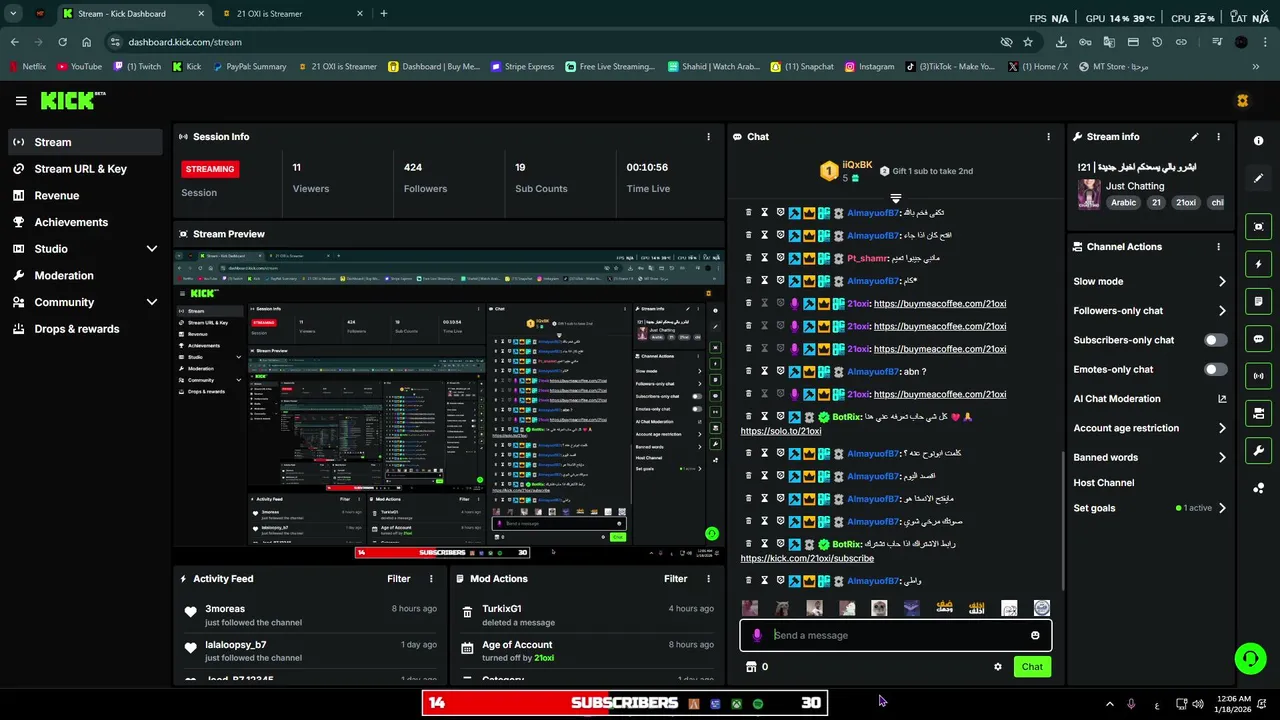Toggle Emotes-only chat switch
1280x720 pixels.
tap(1215, 369)
